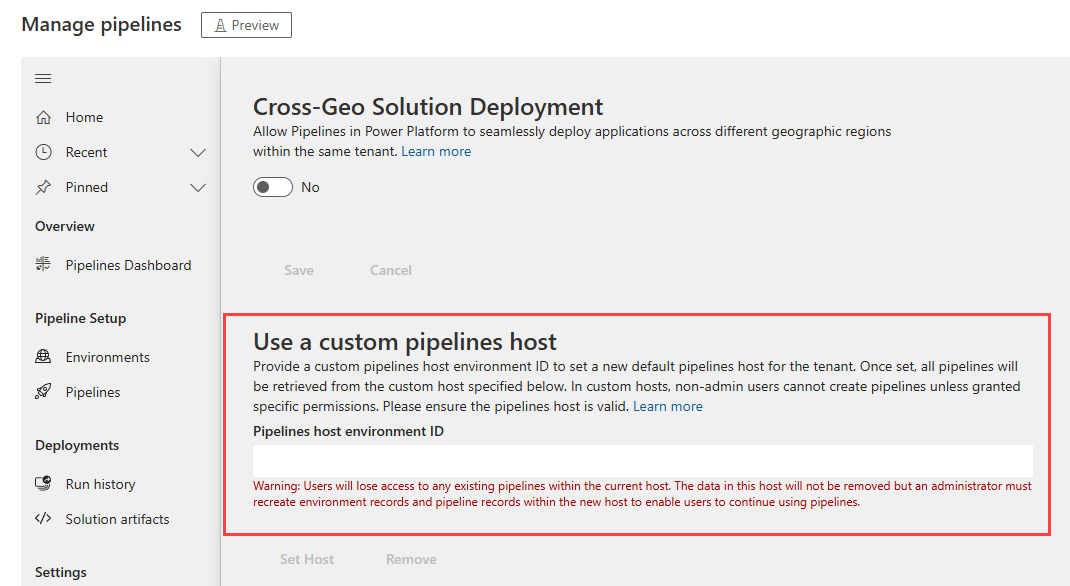
Task: Click the Pipelines Dashboard icon
Action: pos(44,264)
